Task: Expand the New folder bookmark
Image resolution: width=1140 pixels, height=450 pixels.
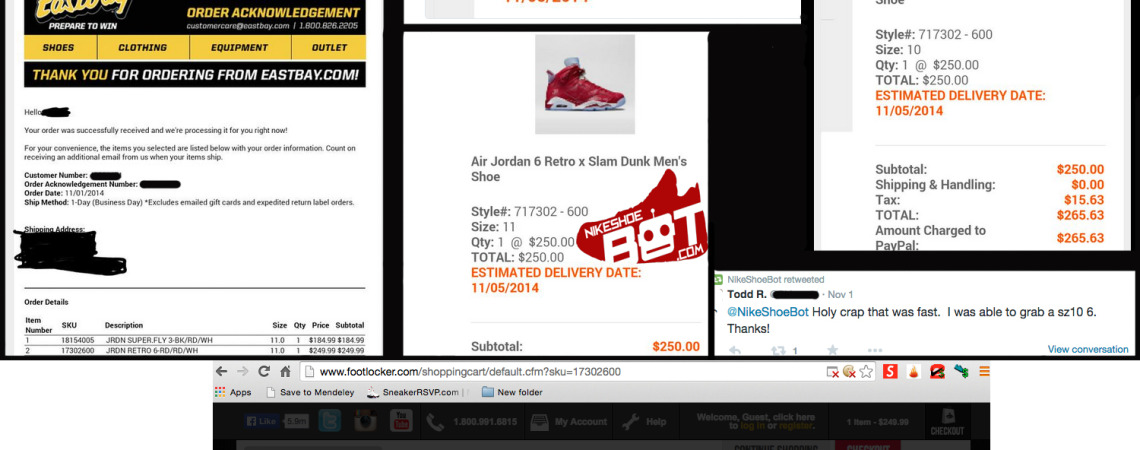Action: (512, 392)
